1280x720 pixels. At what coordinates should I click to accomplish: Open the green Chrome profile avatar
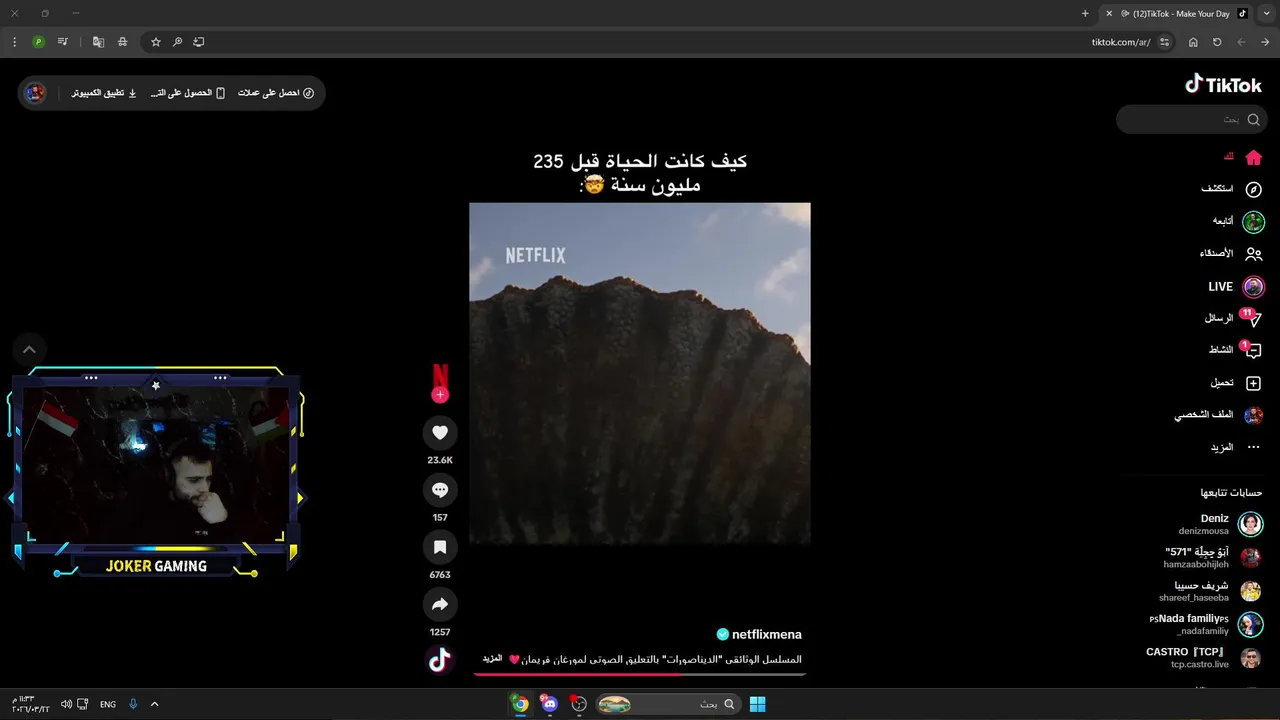point(38,42)
